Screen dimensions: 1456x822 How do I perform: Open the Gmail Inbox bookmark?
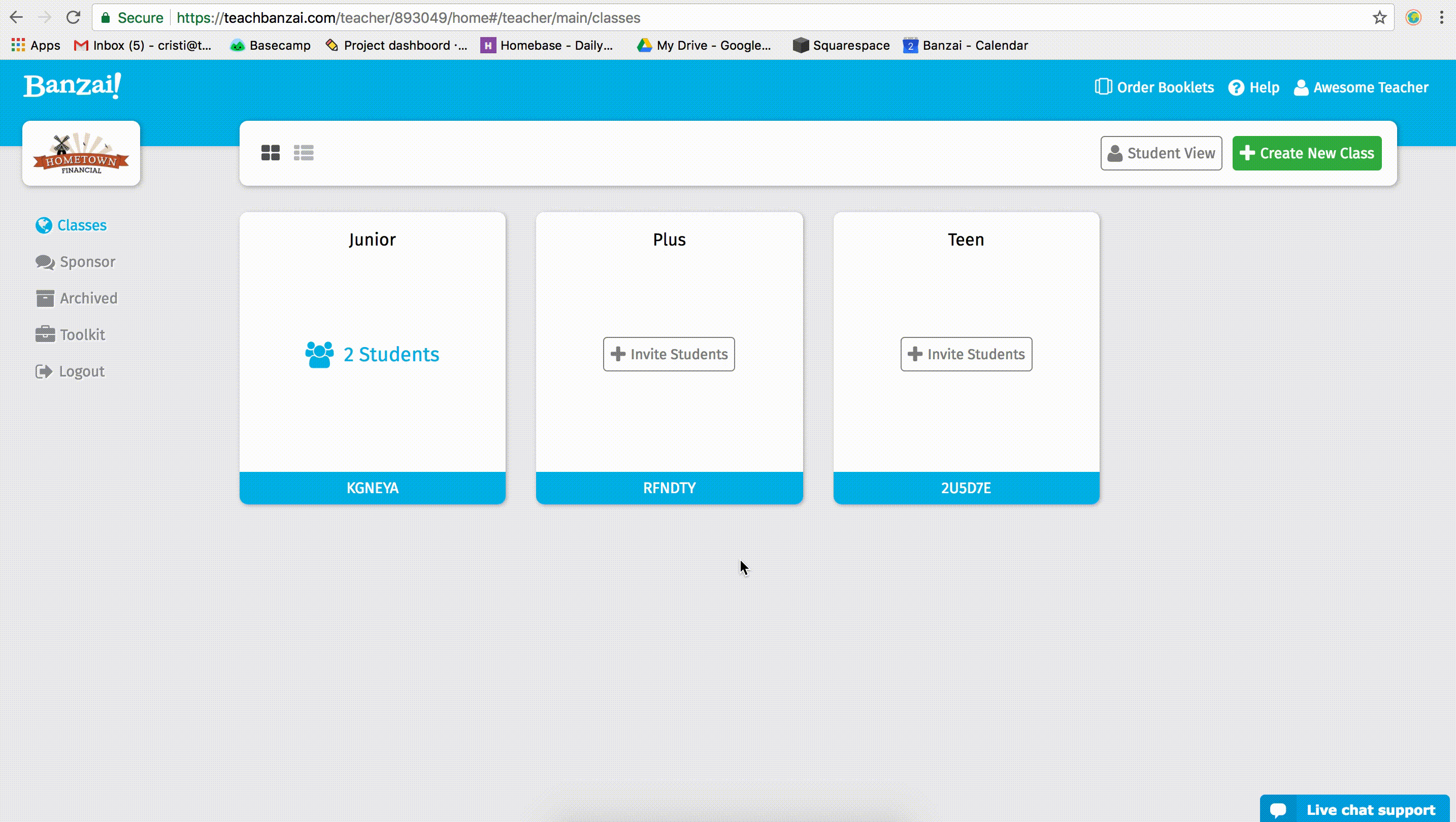pyautogui.click(x=143, y=45)
